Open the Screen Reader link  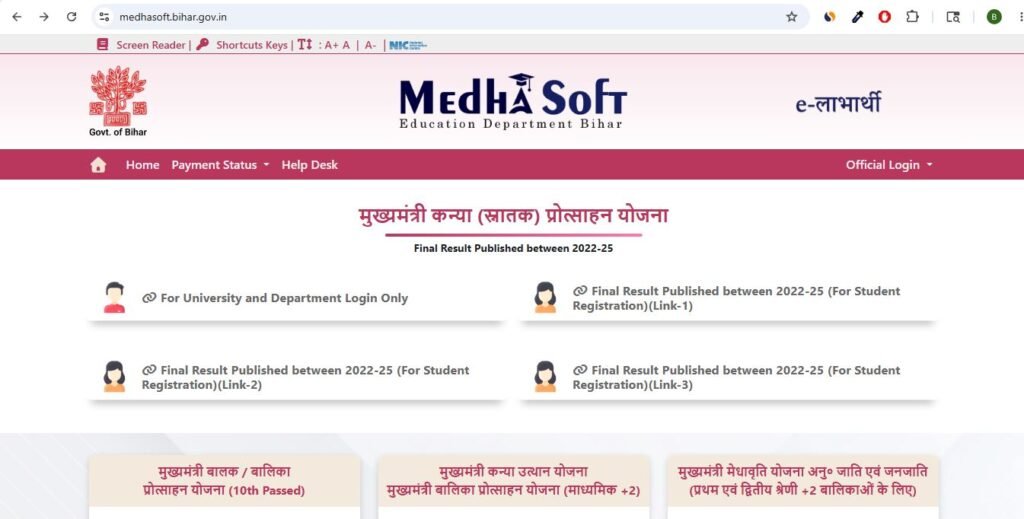151,45
